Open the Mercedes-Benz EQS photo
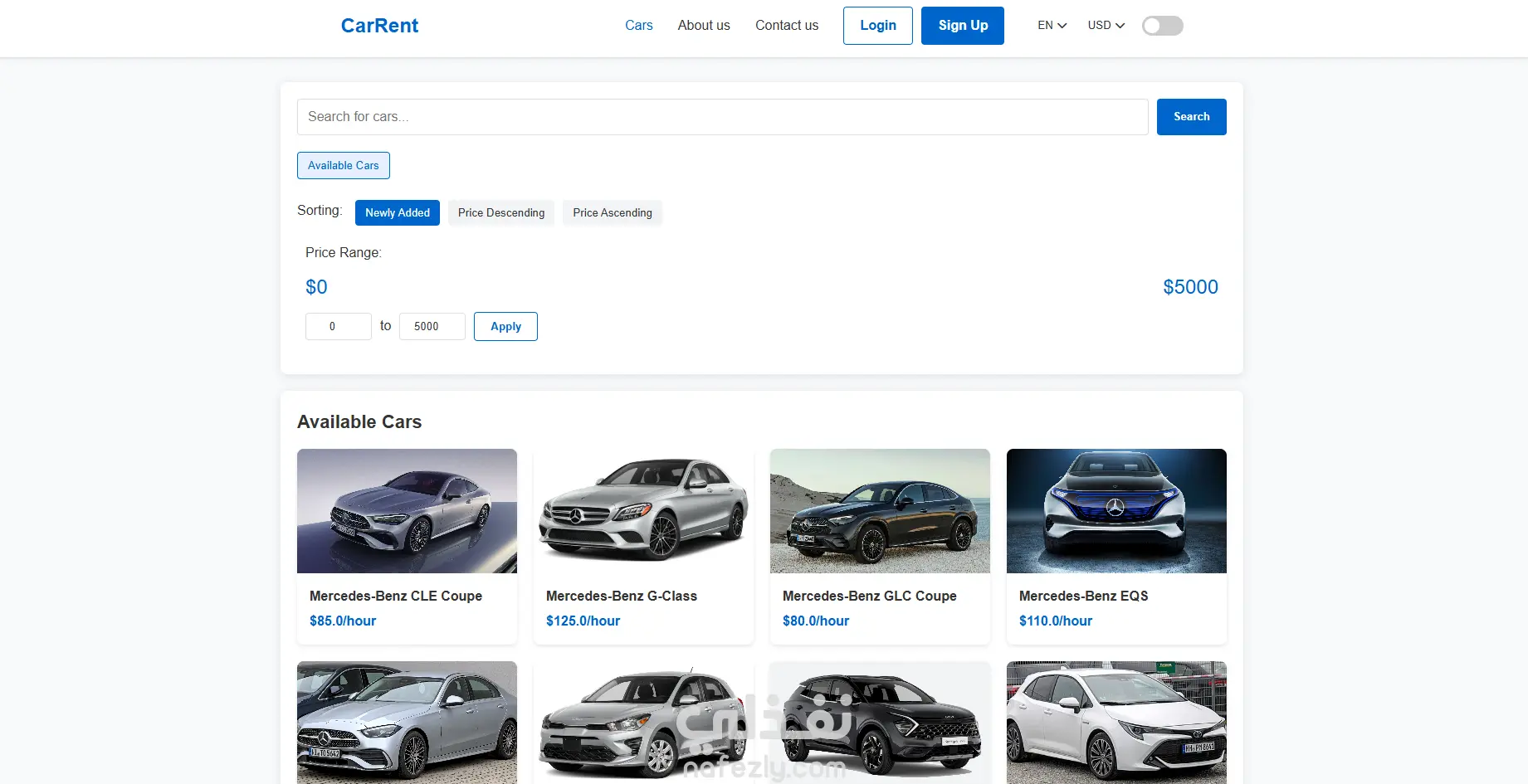 [1116, 511]
